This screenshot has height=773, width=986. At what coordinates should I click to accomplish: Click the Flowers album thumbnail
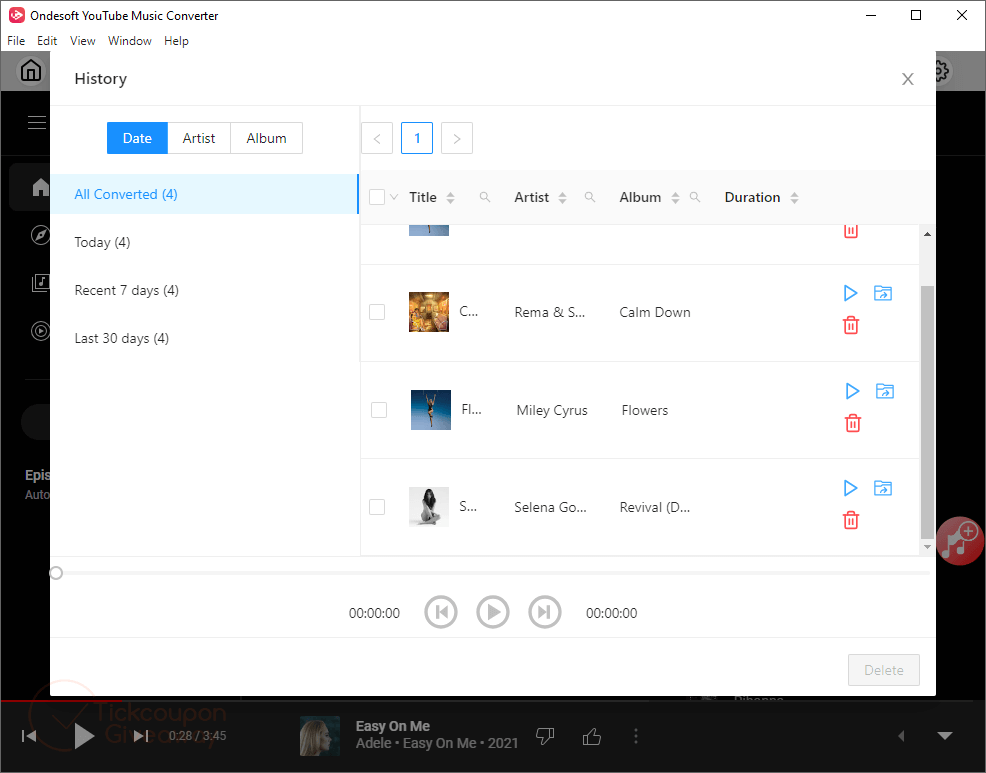click(431, 410)
